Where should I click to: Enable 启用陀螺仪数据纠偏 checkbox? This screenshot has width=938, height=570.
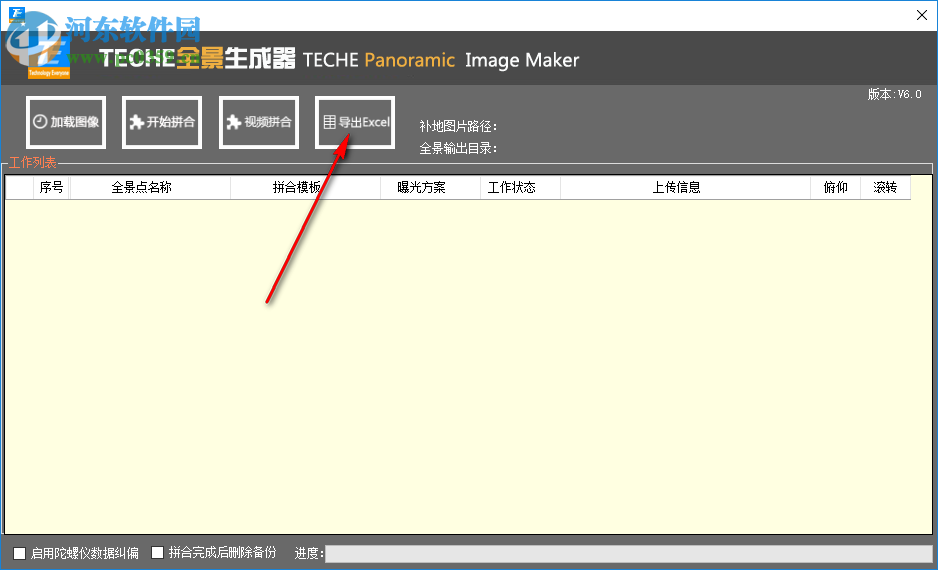20,553
